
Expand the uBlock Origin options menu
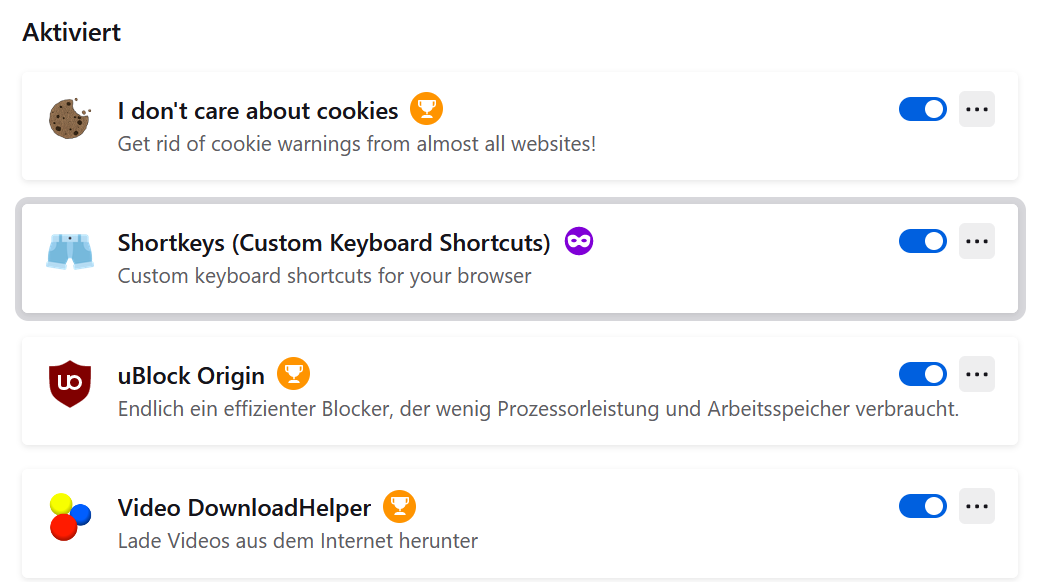pyautogui.click(x=977, y=374)
